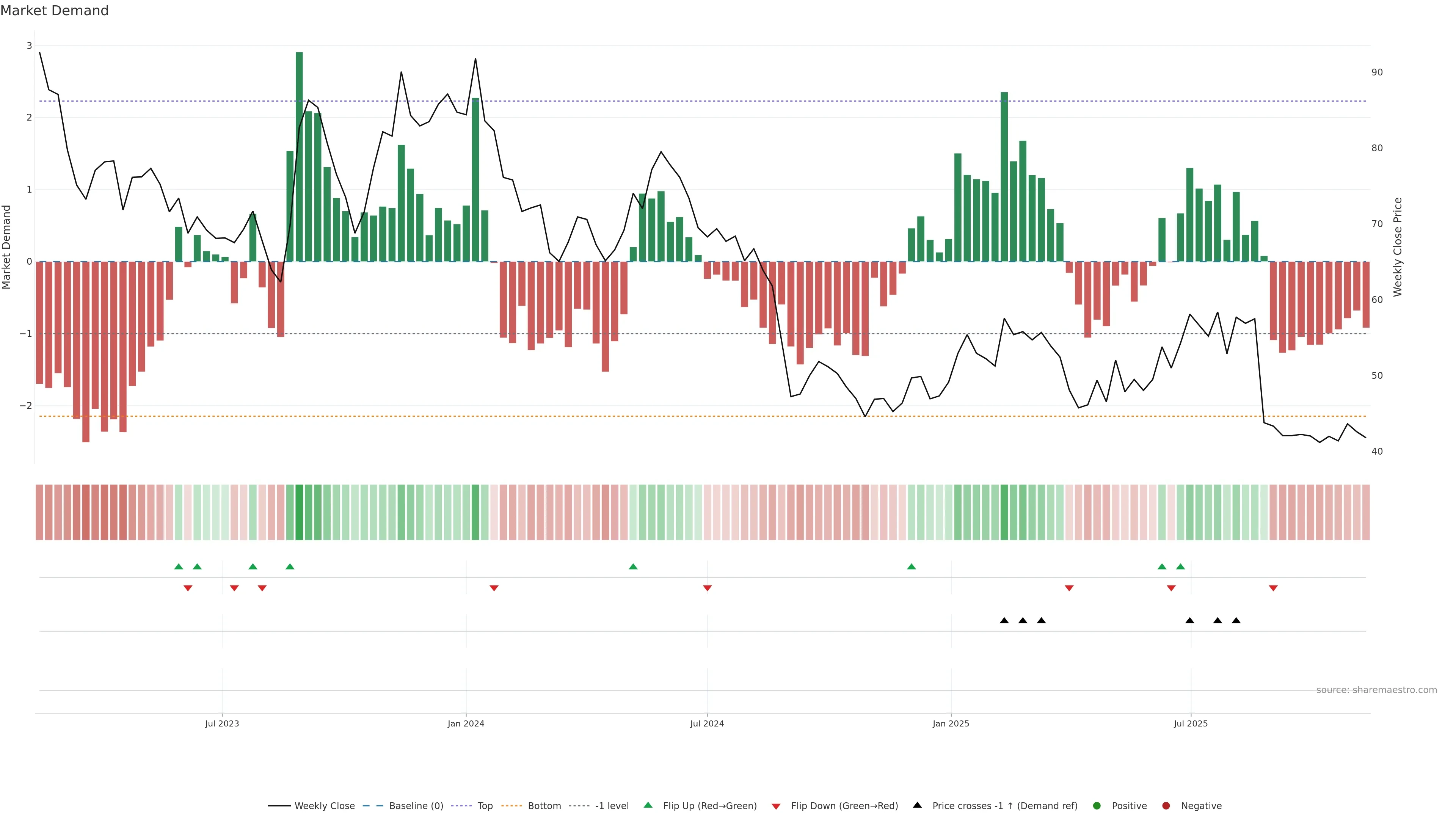Click the rightmost black price-cross triangle marker
Image resolution: width=1456 pixels, height=819 pixels.
tap(1236, 621)
